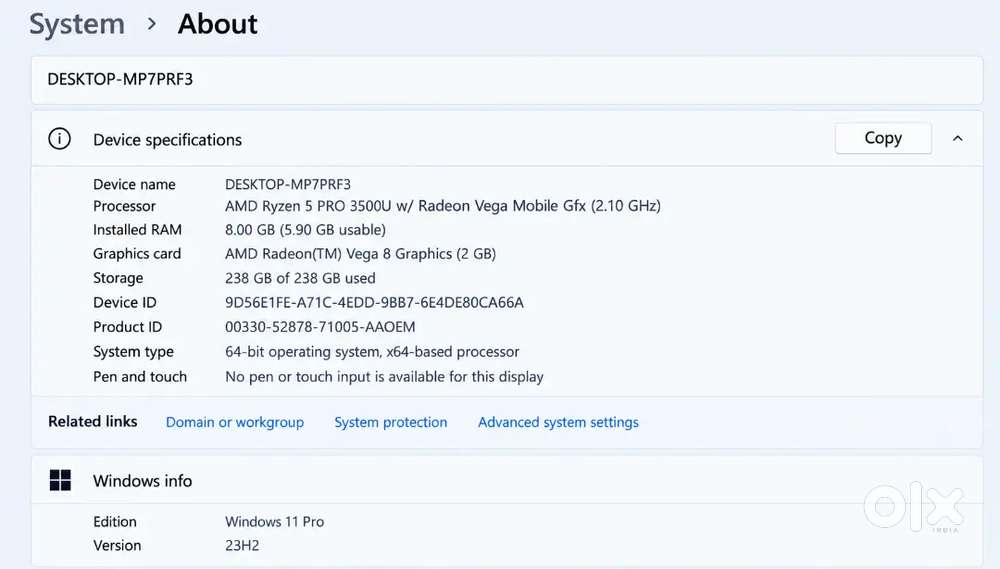This screenshot has height=569, width=1000.
Task: Click the breadcrumb separator chevron
Action: 151,24
